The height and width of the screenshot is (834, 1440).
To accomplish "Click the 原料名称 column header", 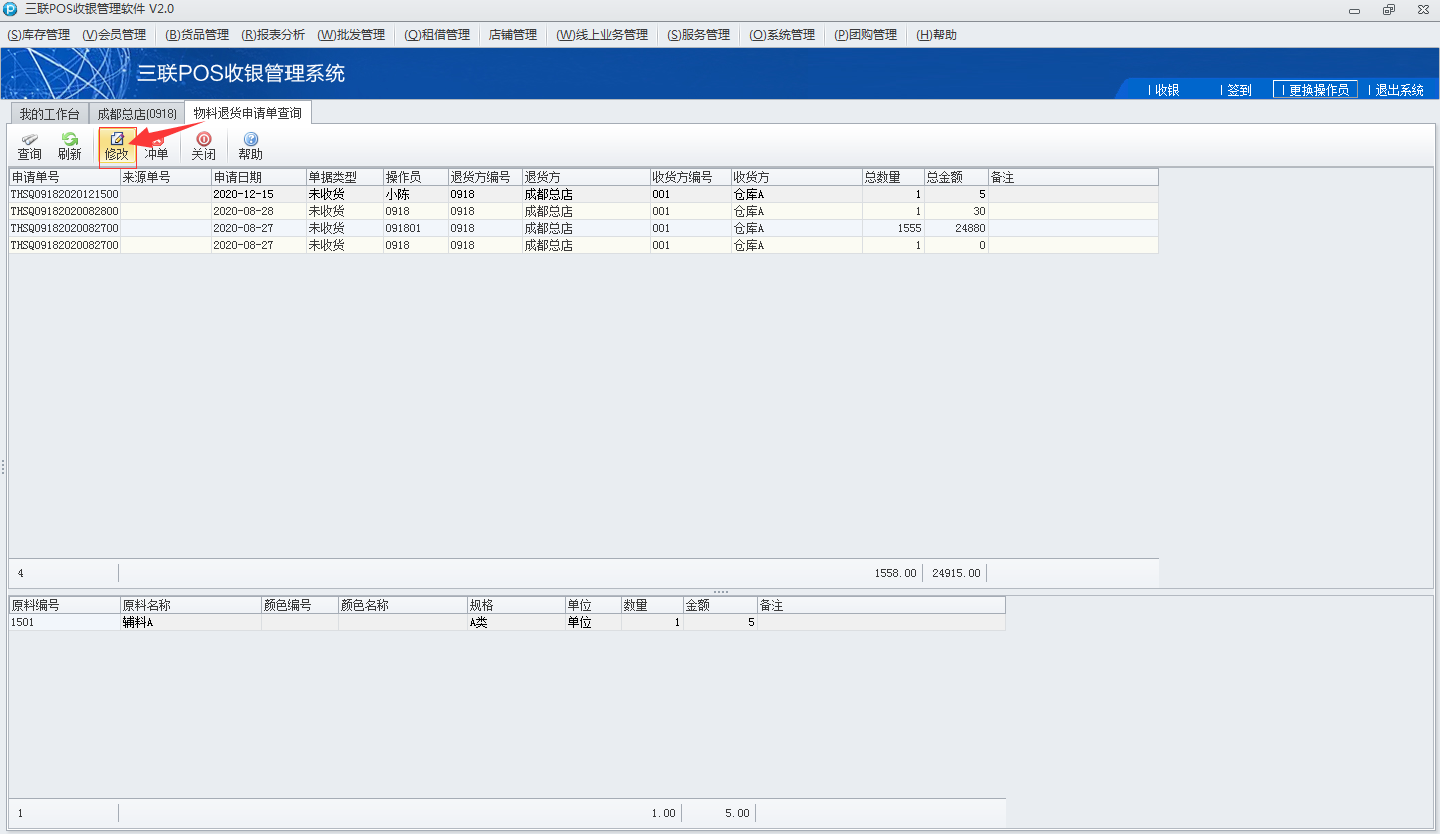I will [191, 605].
